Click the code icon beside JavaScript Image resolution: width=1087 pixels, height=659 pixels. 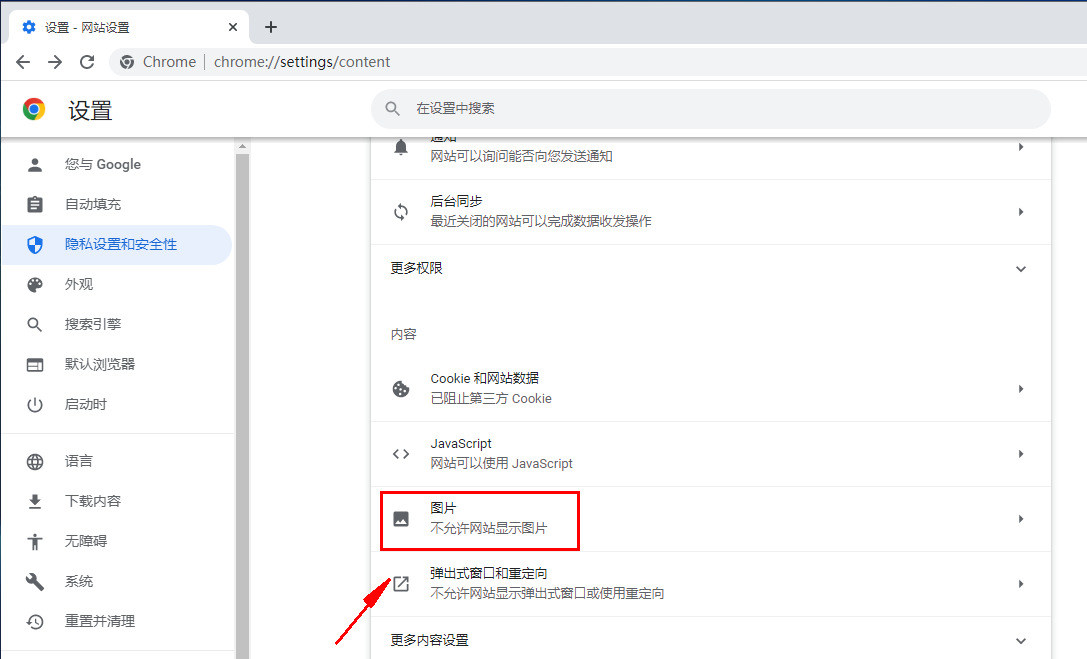pos(401,453)
